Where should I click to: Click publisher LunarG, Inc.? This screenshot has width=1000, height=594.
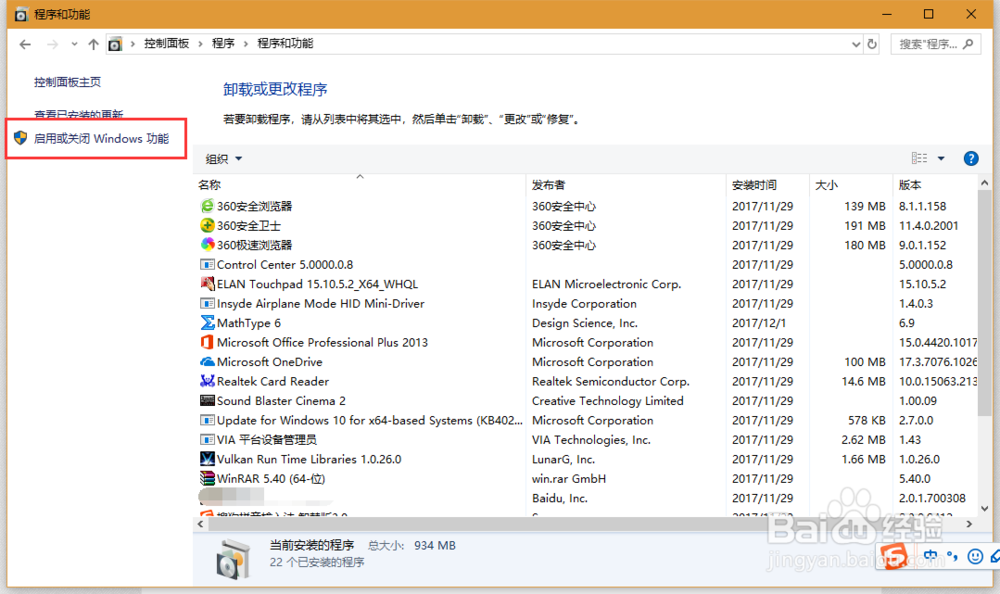(563, 459)
